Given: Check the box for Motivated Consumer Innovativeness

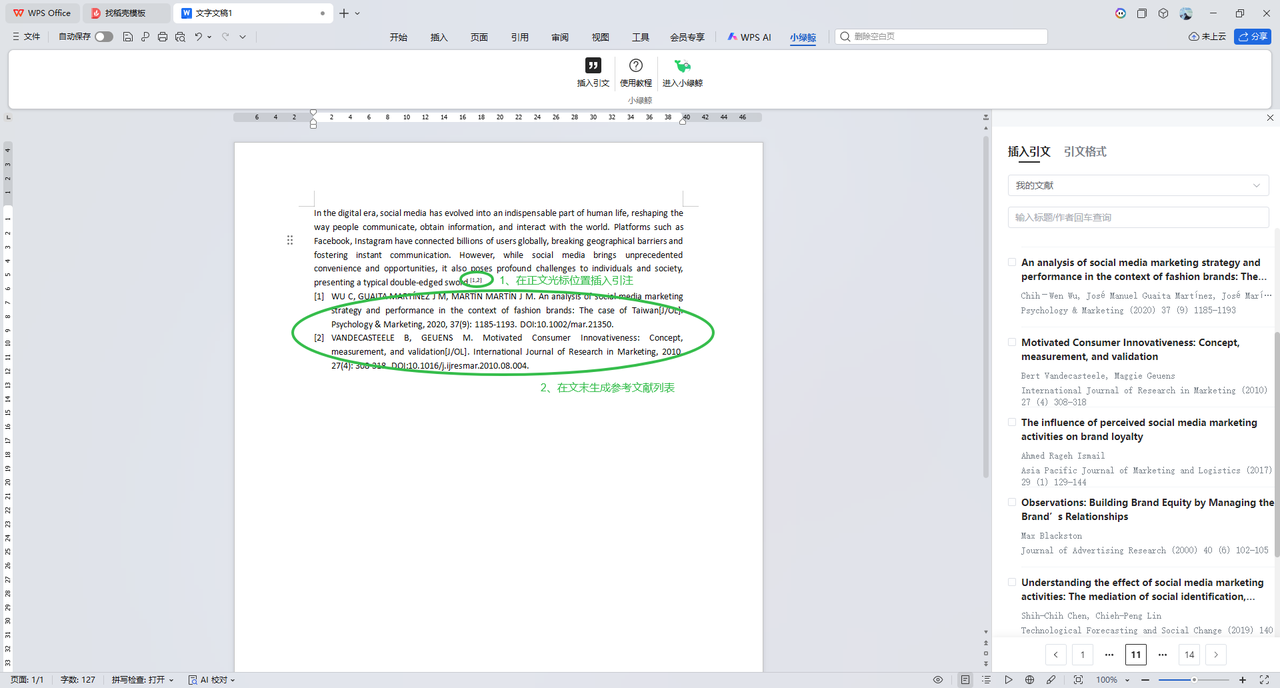Looking at the screenshot, I should 1012,342.
